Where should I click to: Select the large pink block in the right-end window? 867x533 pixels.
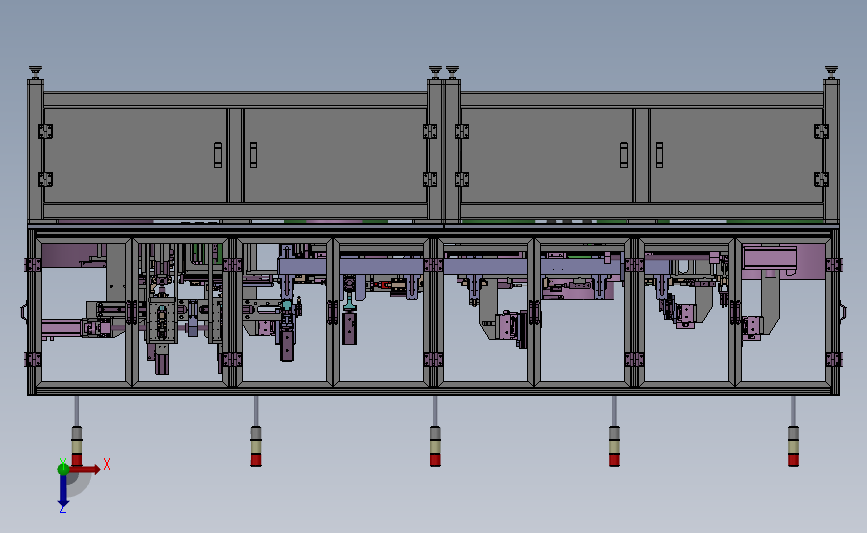(769, 258)
